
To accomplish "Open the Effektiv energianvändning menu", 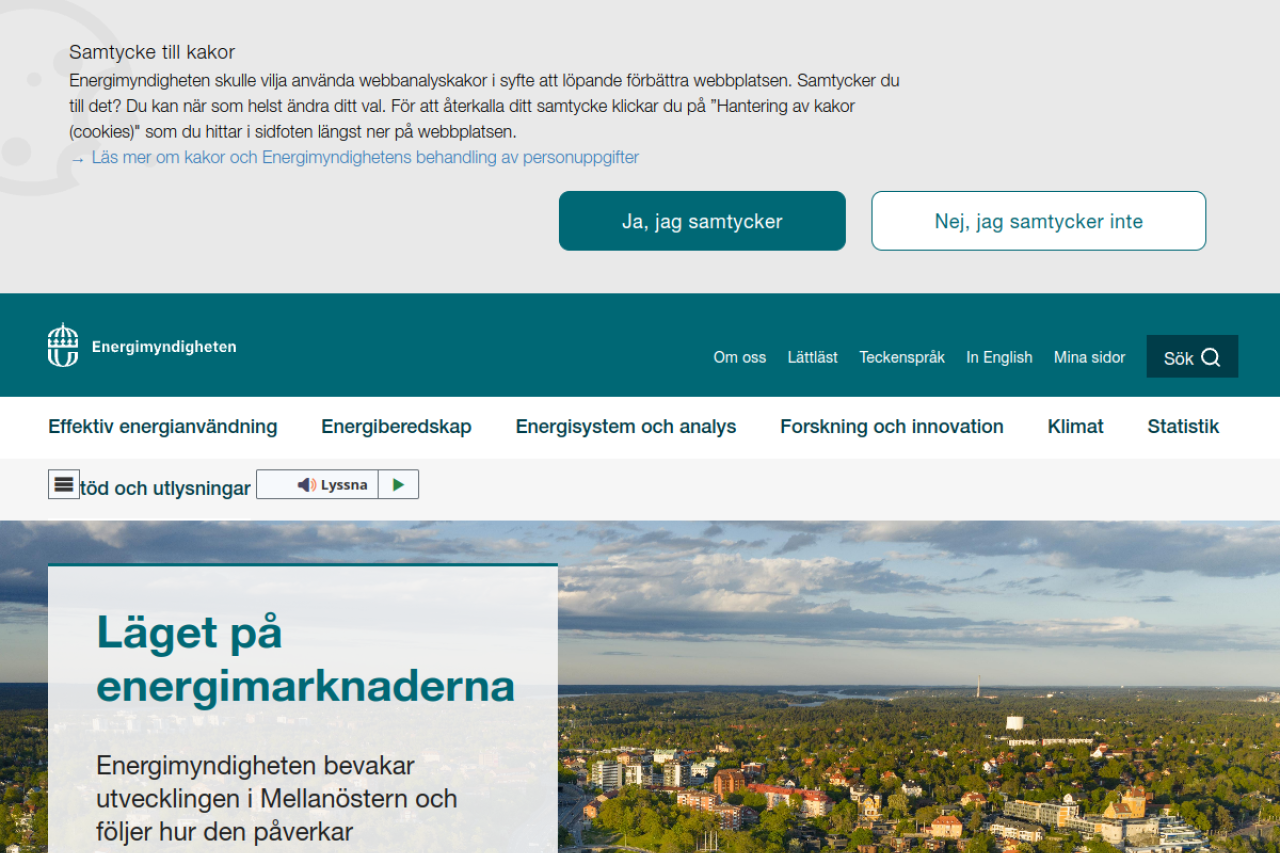I will pos(163,427).
